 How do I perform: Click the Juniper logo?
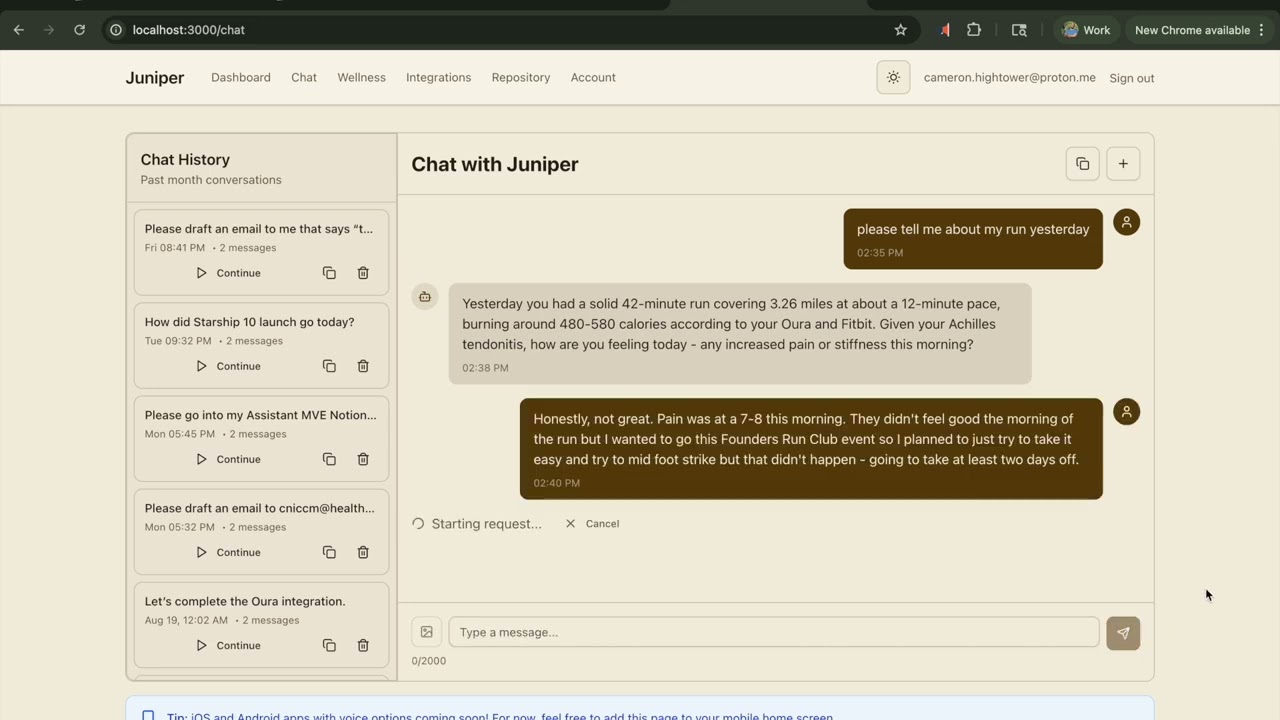(155, 78)
